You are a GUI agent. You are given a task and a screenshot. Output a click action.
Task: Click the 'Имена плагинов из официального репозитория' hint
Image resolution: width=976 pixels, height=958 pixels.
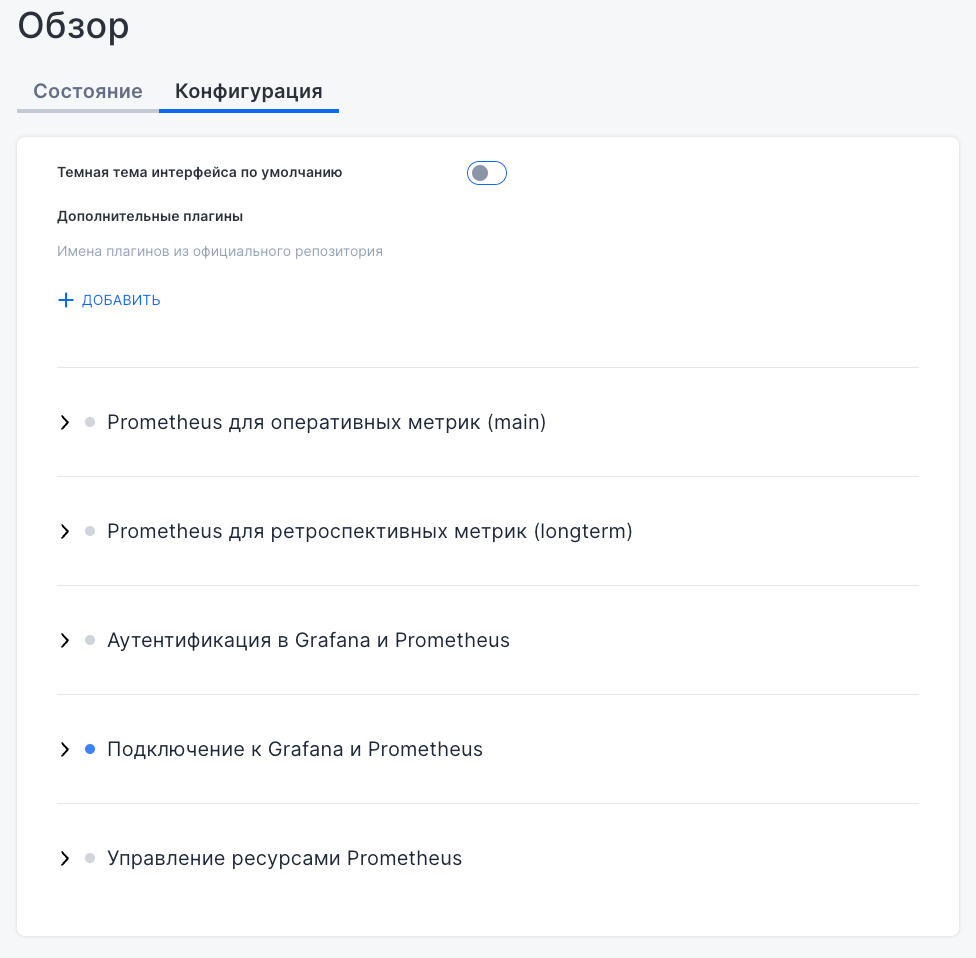tap(220, 251)
